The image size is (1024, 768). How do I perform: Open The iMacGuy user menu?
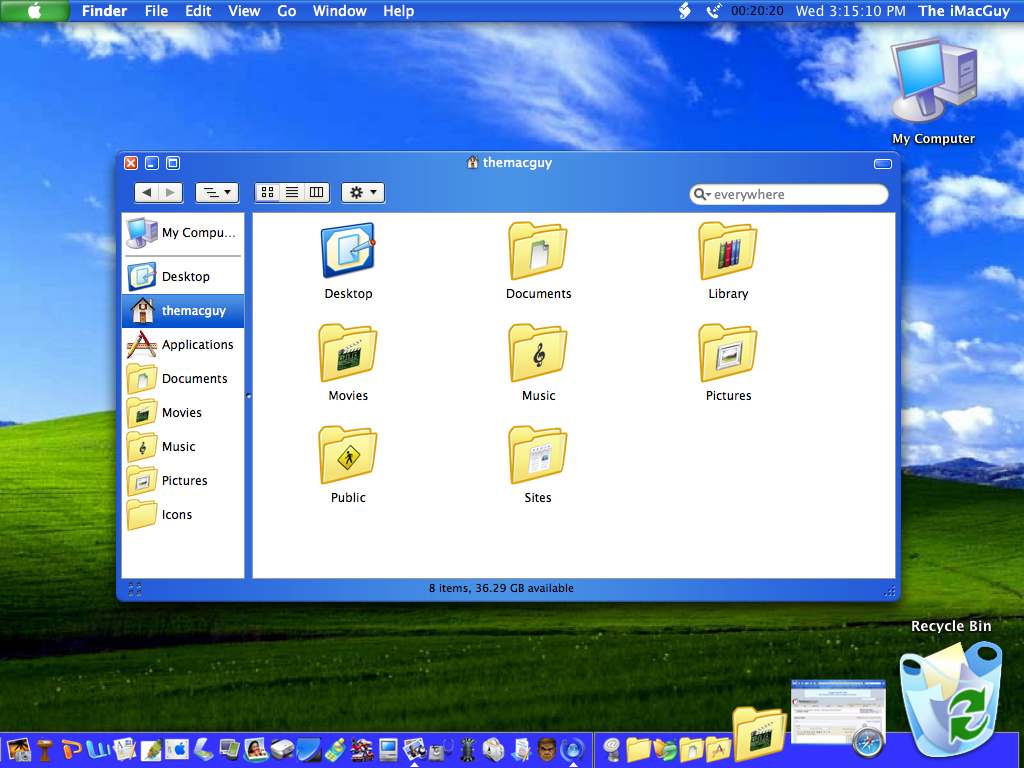coord(963,11)
